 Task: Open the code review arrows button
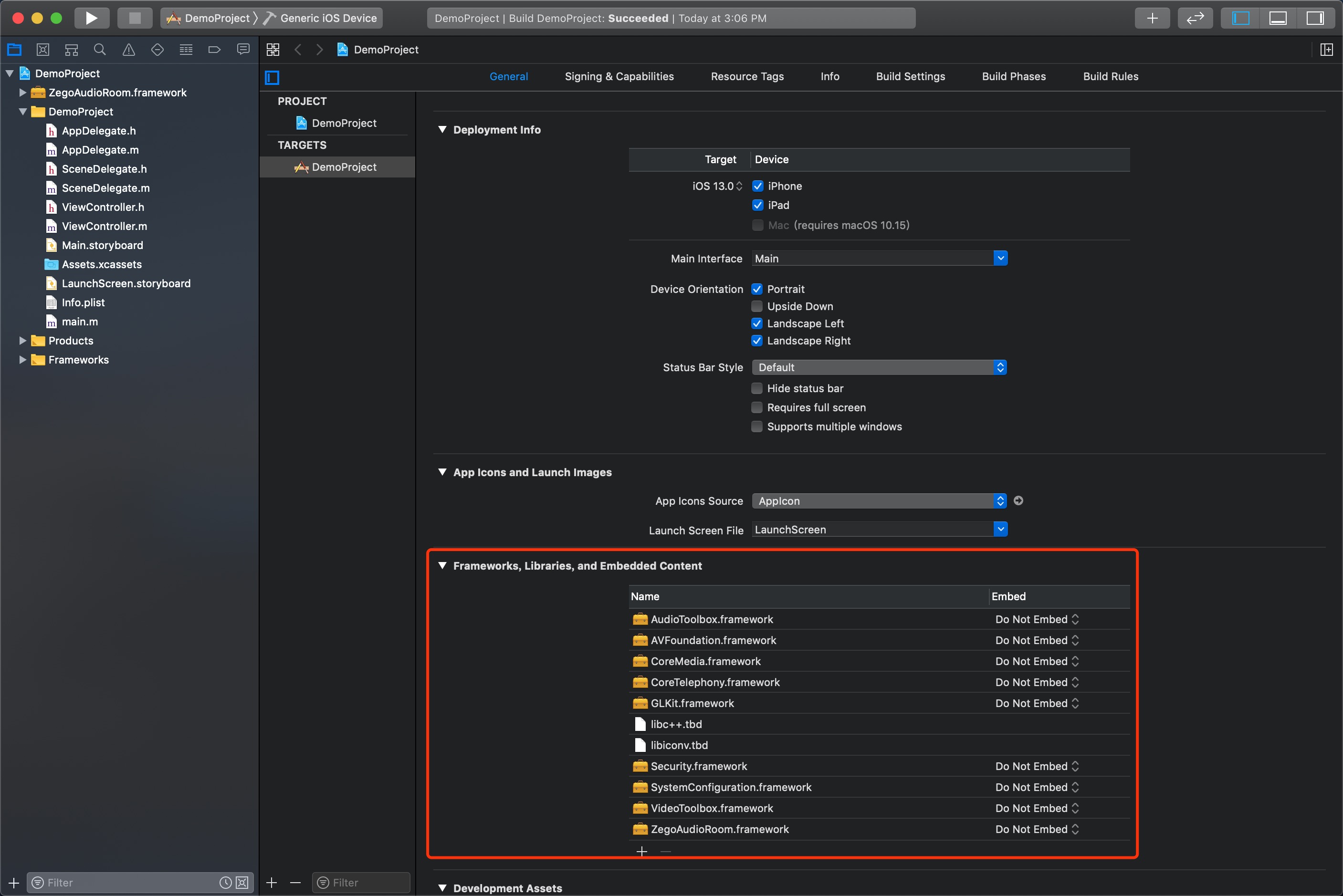tap(1195, 18)
